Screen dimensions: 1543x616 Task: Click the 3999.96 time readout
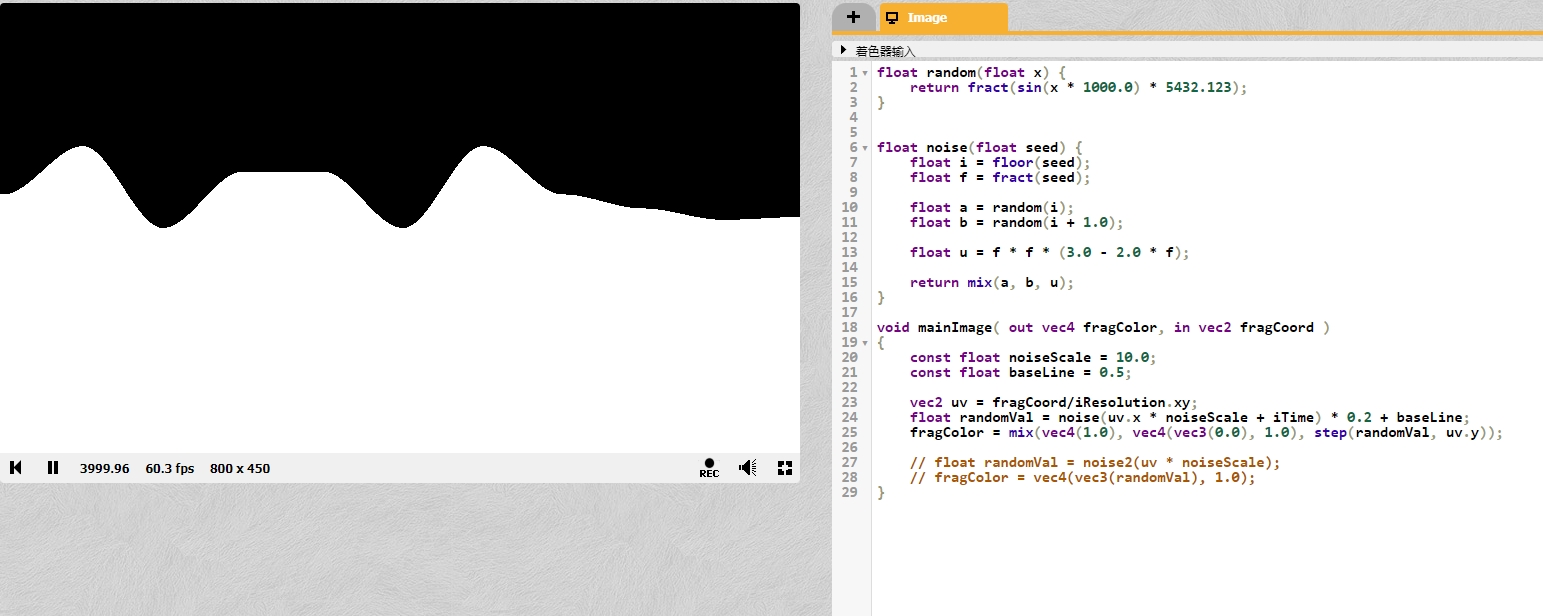click(x=104, y=468)
